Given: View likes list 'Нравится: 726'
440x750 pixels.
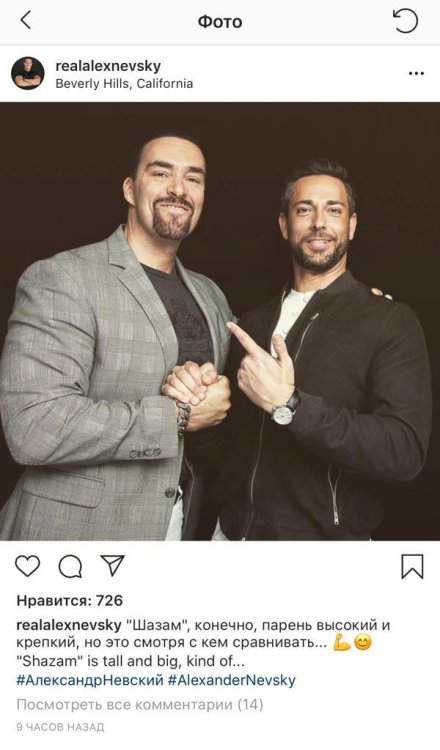Looking at the screenshot, I should click(70, 600).
